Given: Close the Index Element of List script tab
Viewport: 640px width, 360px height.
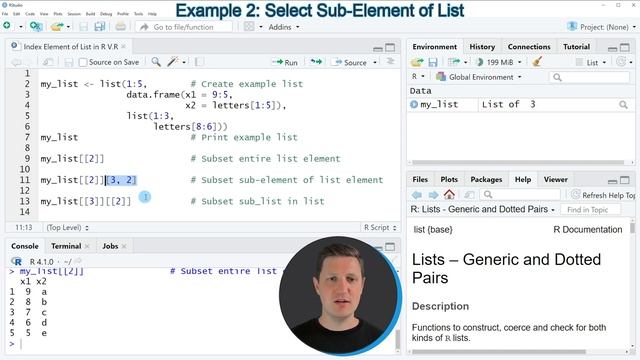Looking at the screenshot, I should click(124, 47).
